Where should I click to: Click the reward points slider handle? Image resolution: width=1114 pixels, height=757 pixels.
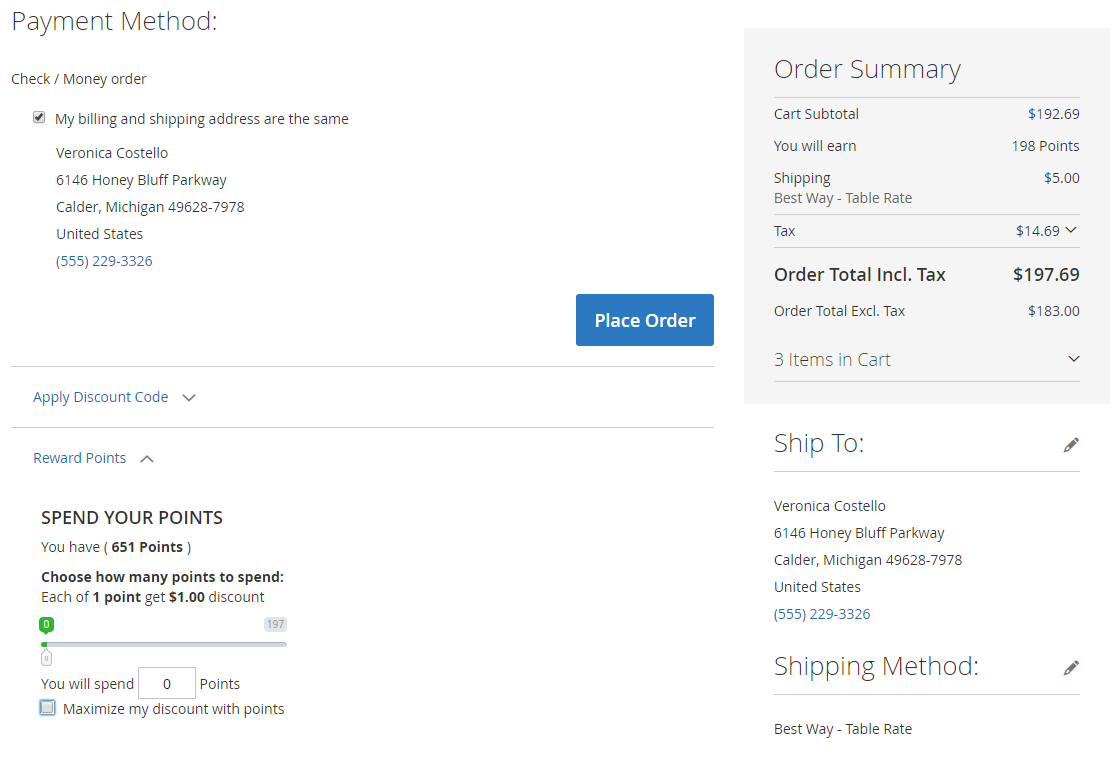[46, 657]
